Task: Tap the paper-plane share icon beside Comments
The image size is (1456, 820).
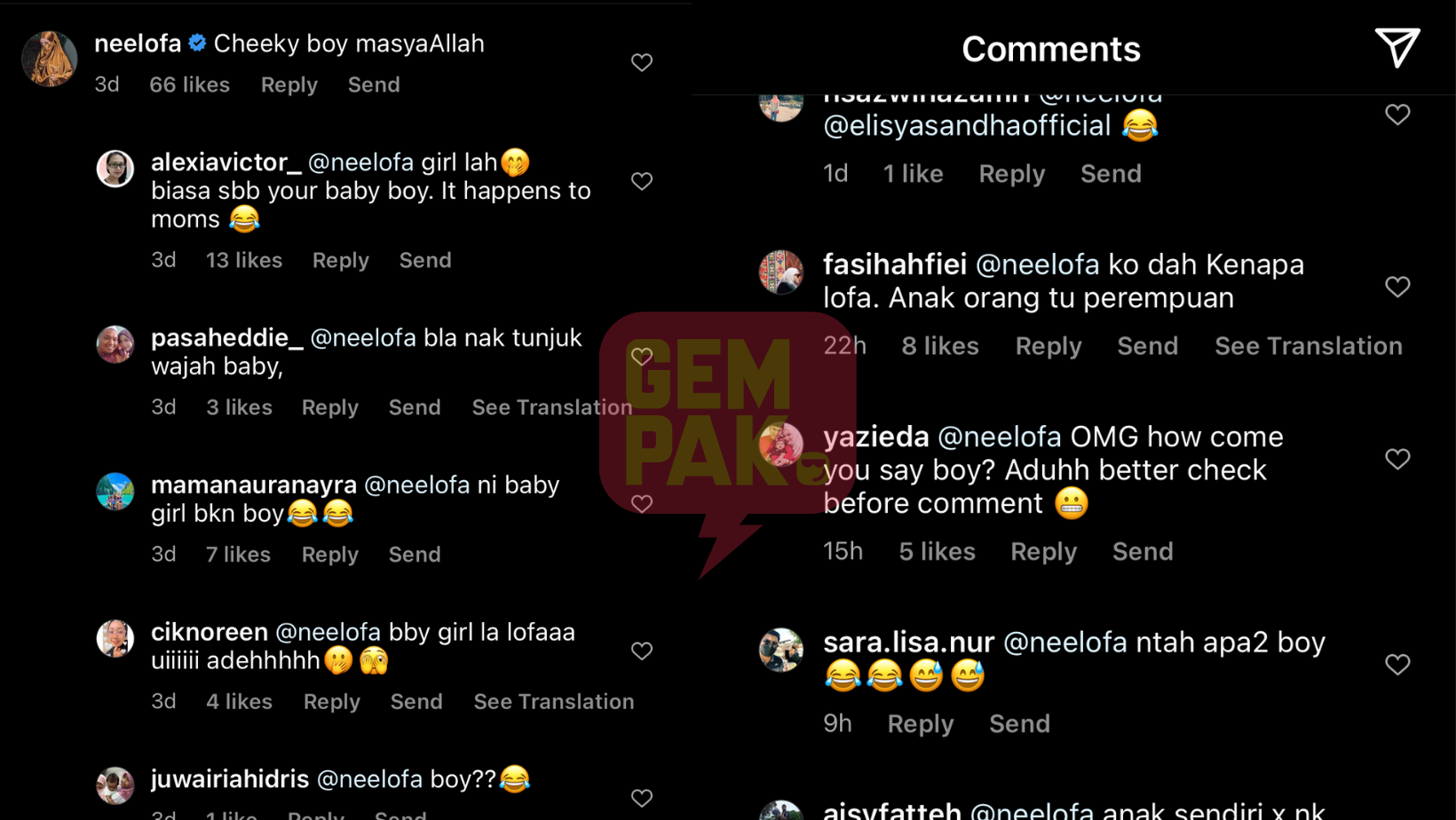Action: click(1397, 48)
